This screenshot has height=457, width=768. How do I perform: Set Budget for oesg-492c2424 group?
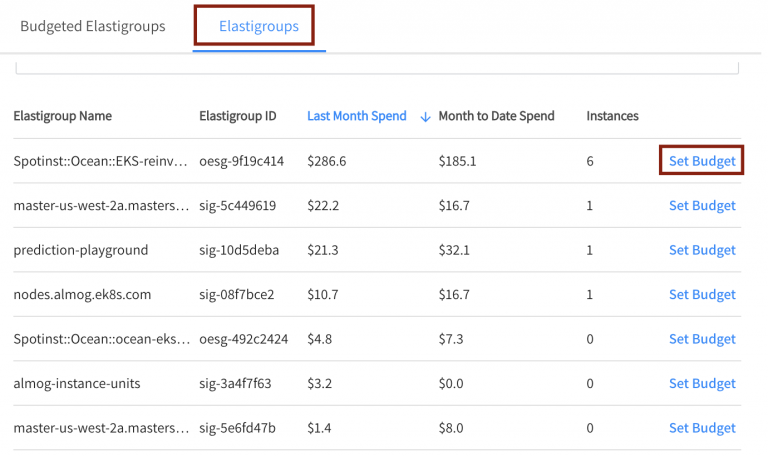point(701,339)
